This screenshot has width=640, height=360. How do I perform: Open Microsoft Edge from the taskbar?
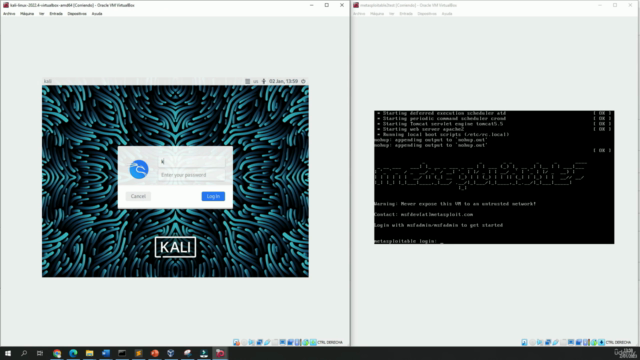73,353
